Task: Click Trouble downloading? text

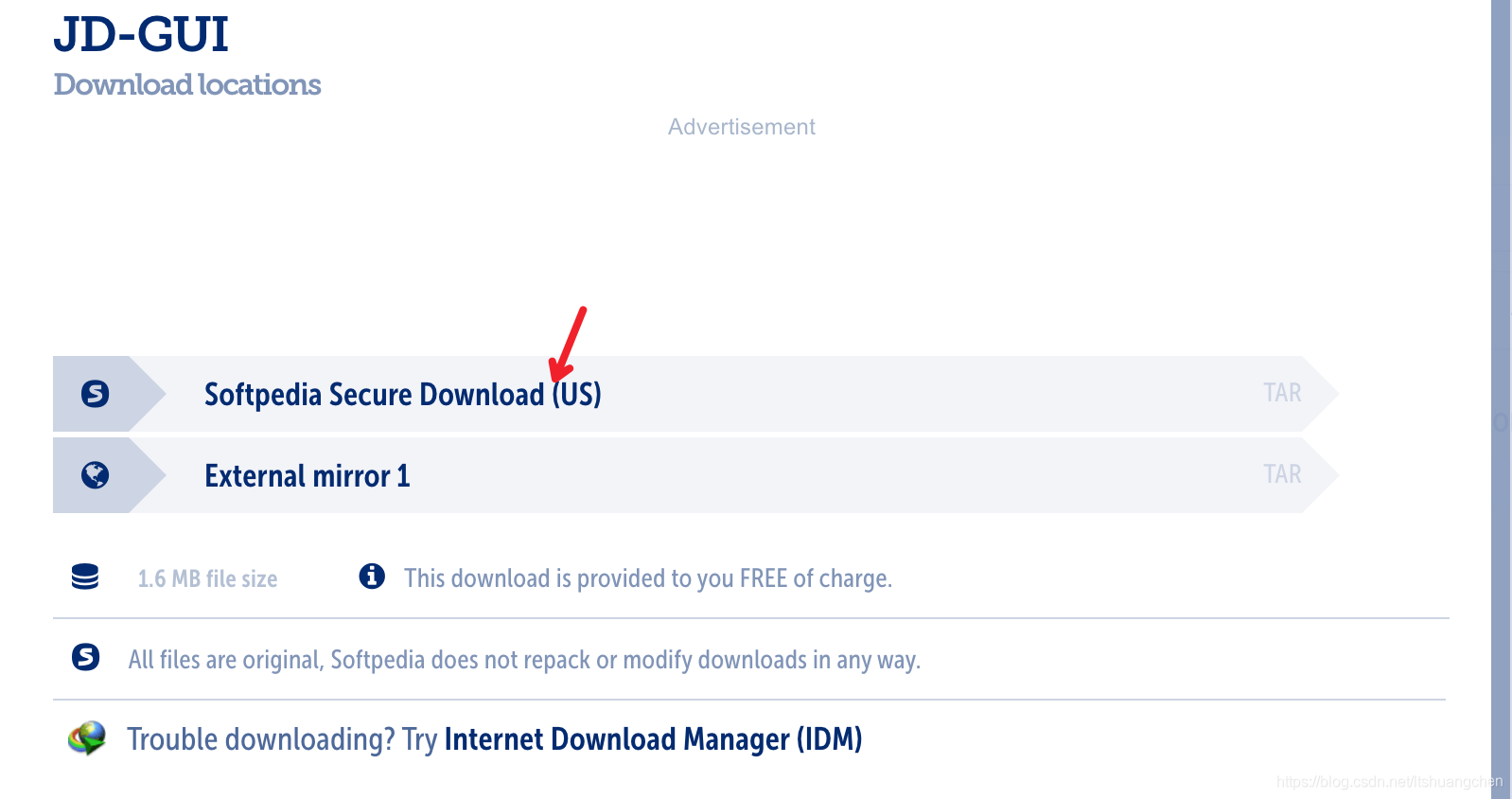Action: tap(261, 739)
